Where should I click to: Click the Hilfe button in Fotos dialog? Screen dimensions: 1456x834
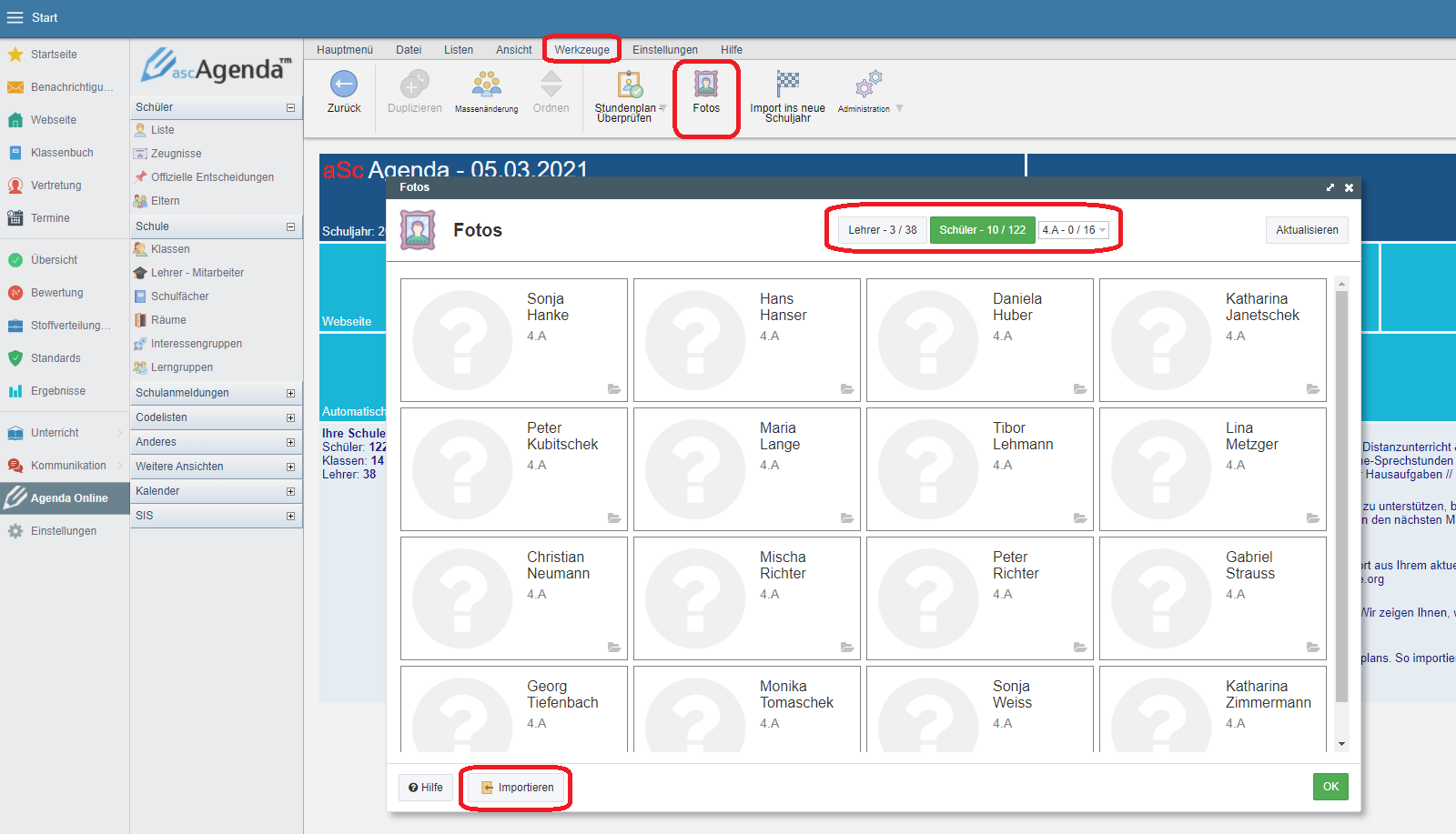tap(426, 788)
